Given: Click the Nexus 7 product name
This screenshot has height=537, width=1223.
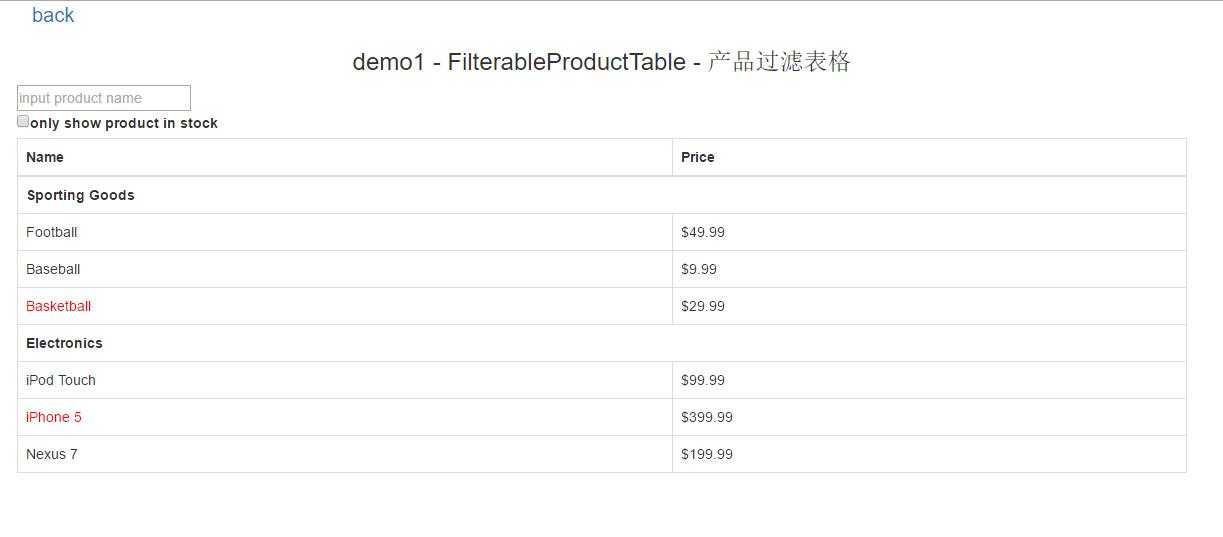Looking at the screenshot, I should pos(52,454).
